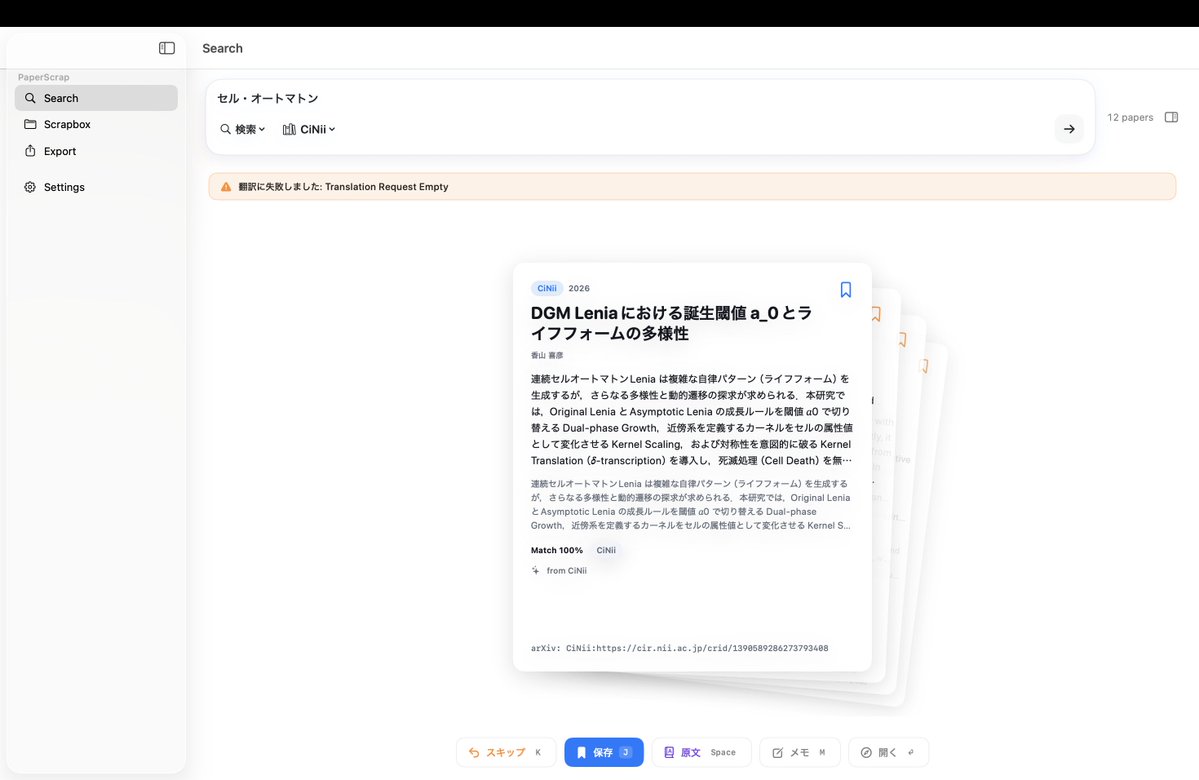
Task: Click the Search page heading
Action: [x=223, y=48]
